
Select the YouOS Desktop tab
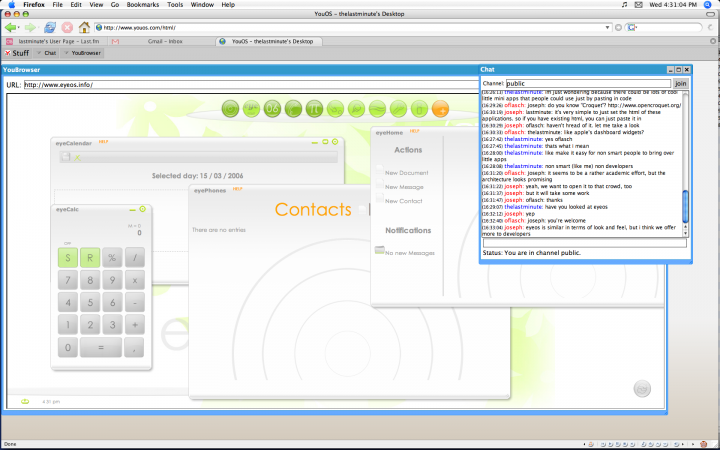[x=269, y=41]
